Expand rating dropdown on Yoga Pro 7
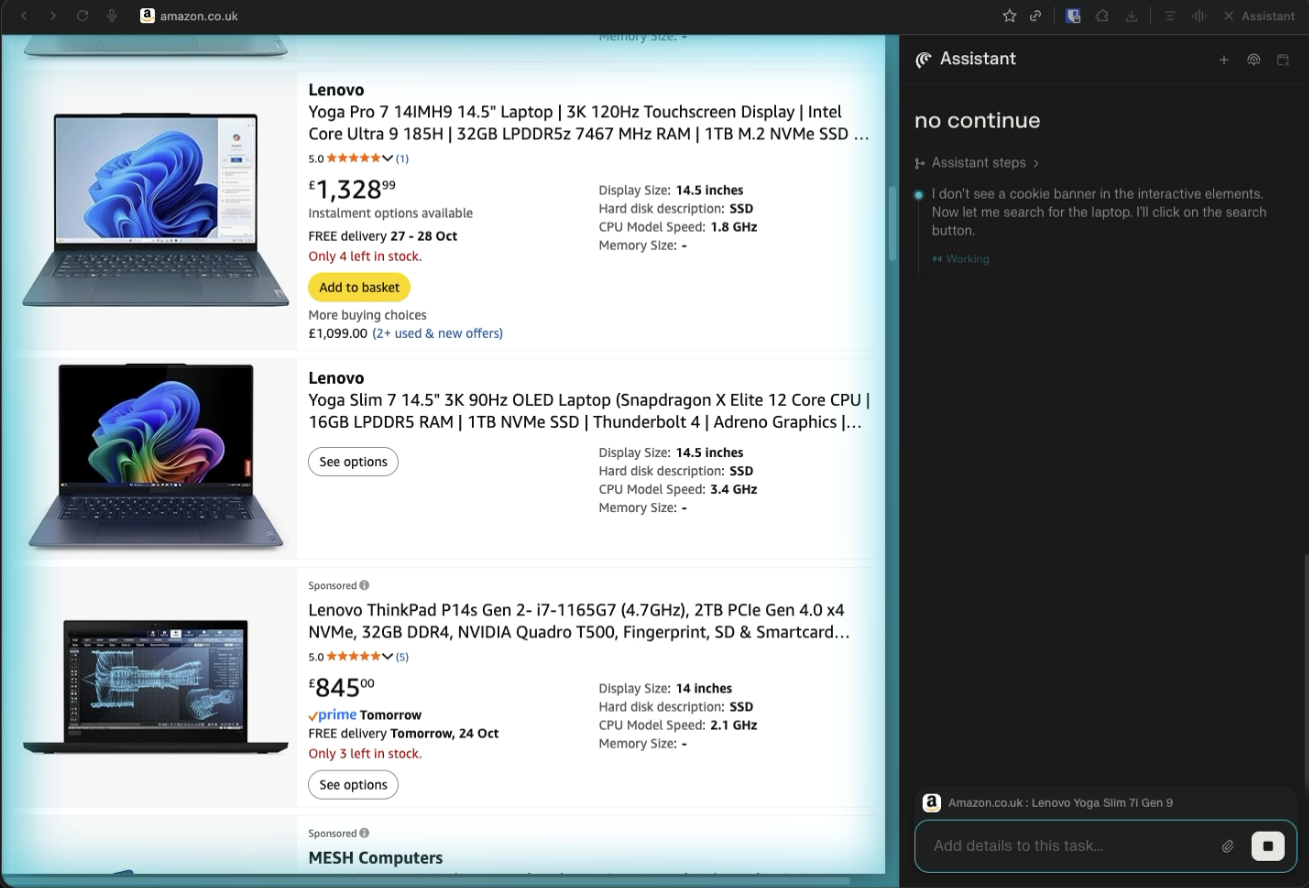This screenshot has width=1309, height=888. point(387,158)
